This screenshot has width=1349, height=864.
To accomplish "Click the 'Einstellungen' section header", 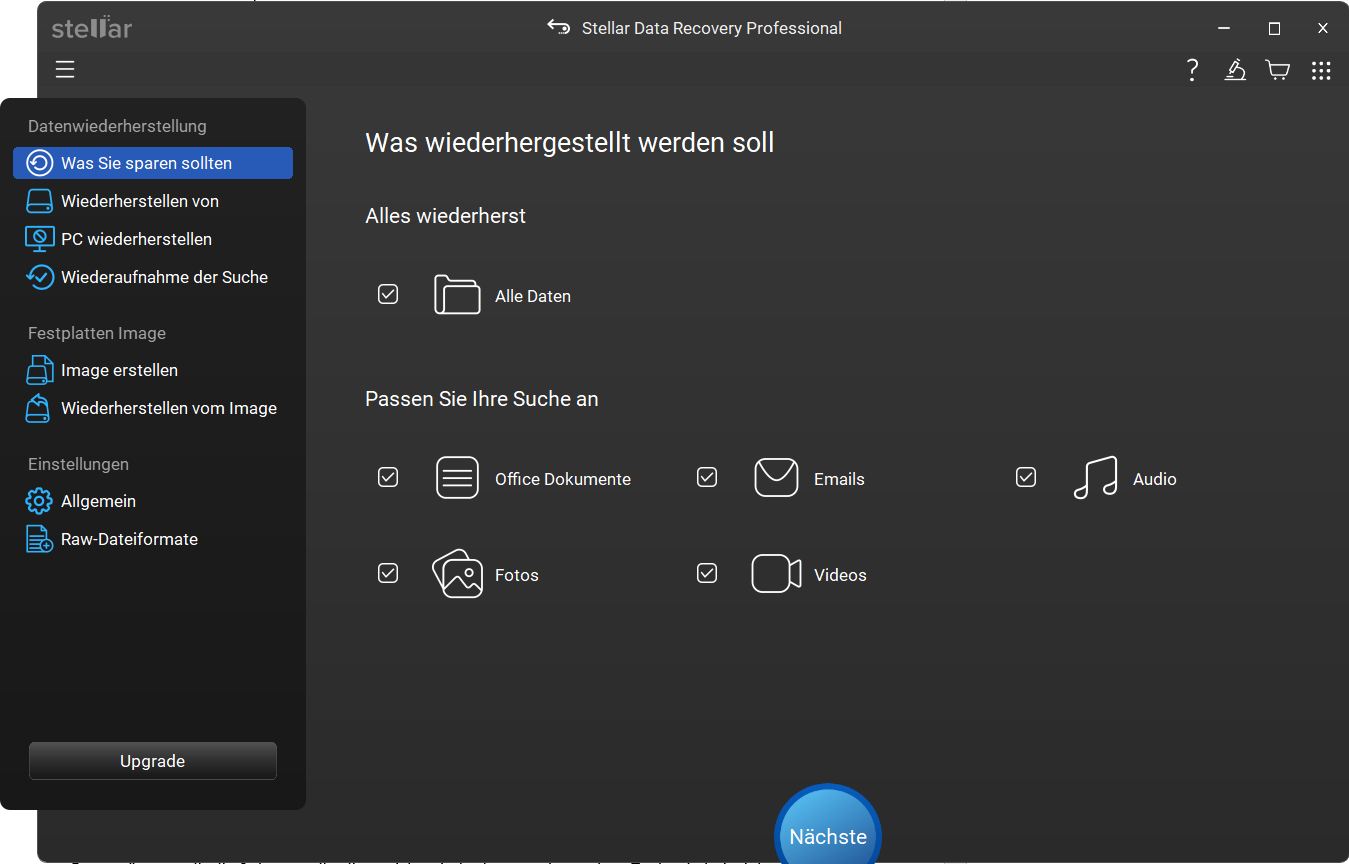I will (78, 464).
